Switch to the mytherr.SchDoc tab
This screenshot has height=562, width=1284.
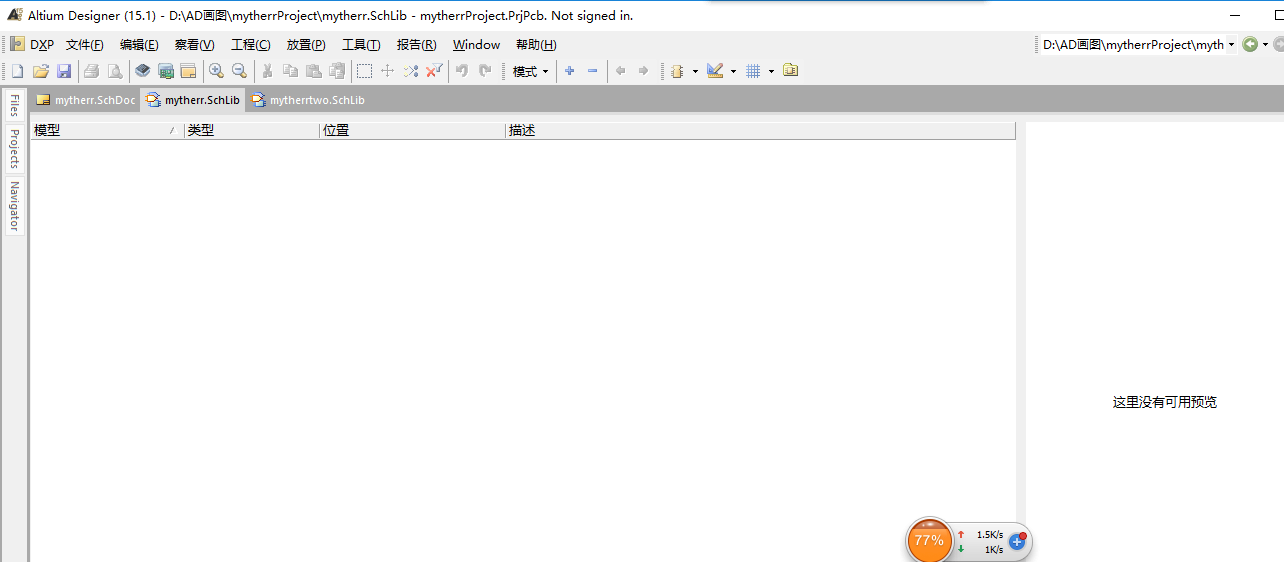click(86, 100)
